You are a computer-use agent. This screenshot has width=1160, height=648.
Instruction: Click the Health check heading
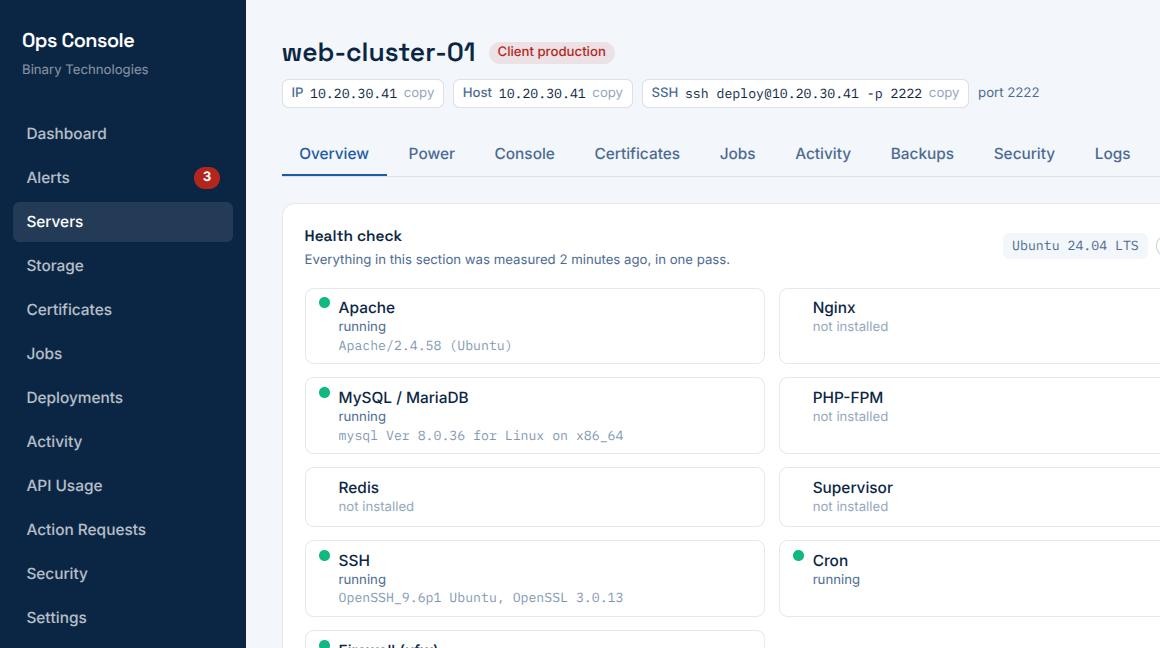coord(353,236)
